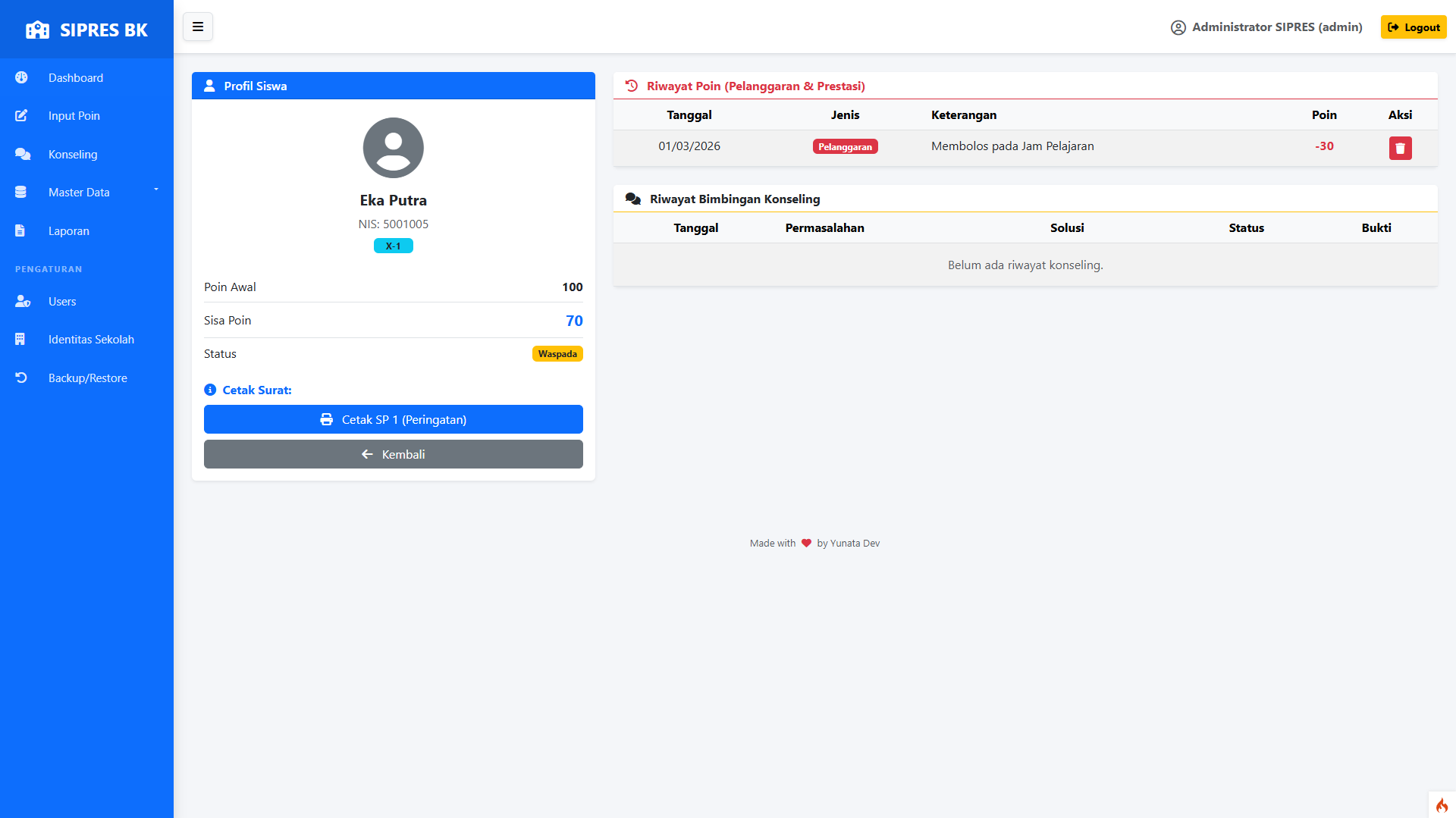This screenshot has width=1456, height=818.
Task: Click the student avatar picture
Action: (393, 148)
